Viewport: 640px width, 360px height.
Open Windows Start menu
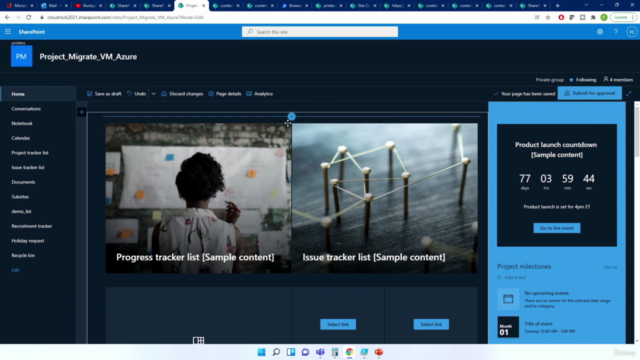(x=262, y=352)
